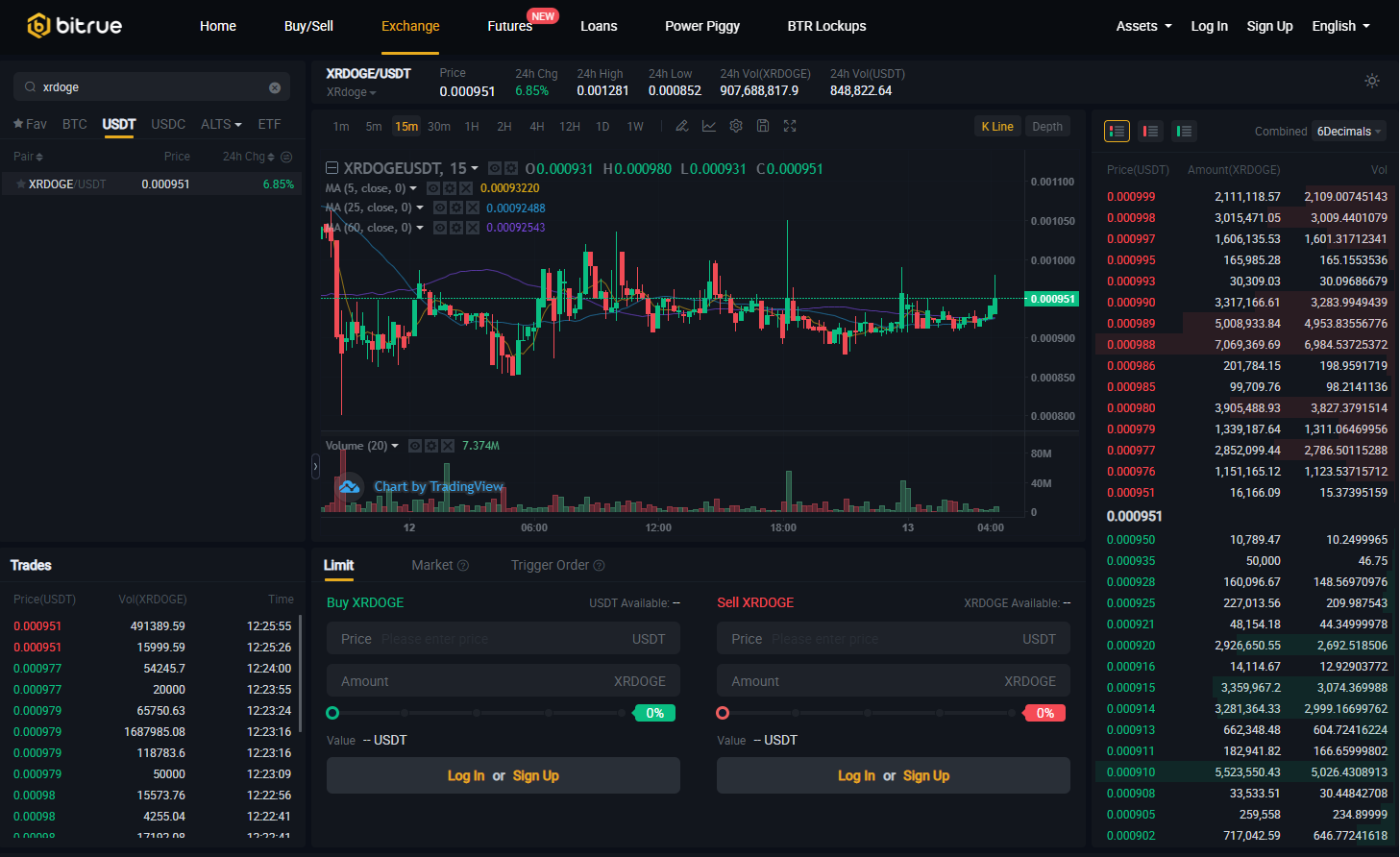Viewport: 1400px width, 857px height.
Task: Open the Fav starred tab
Action: [x=30, y=124]
